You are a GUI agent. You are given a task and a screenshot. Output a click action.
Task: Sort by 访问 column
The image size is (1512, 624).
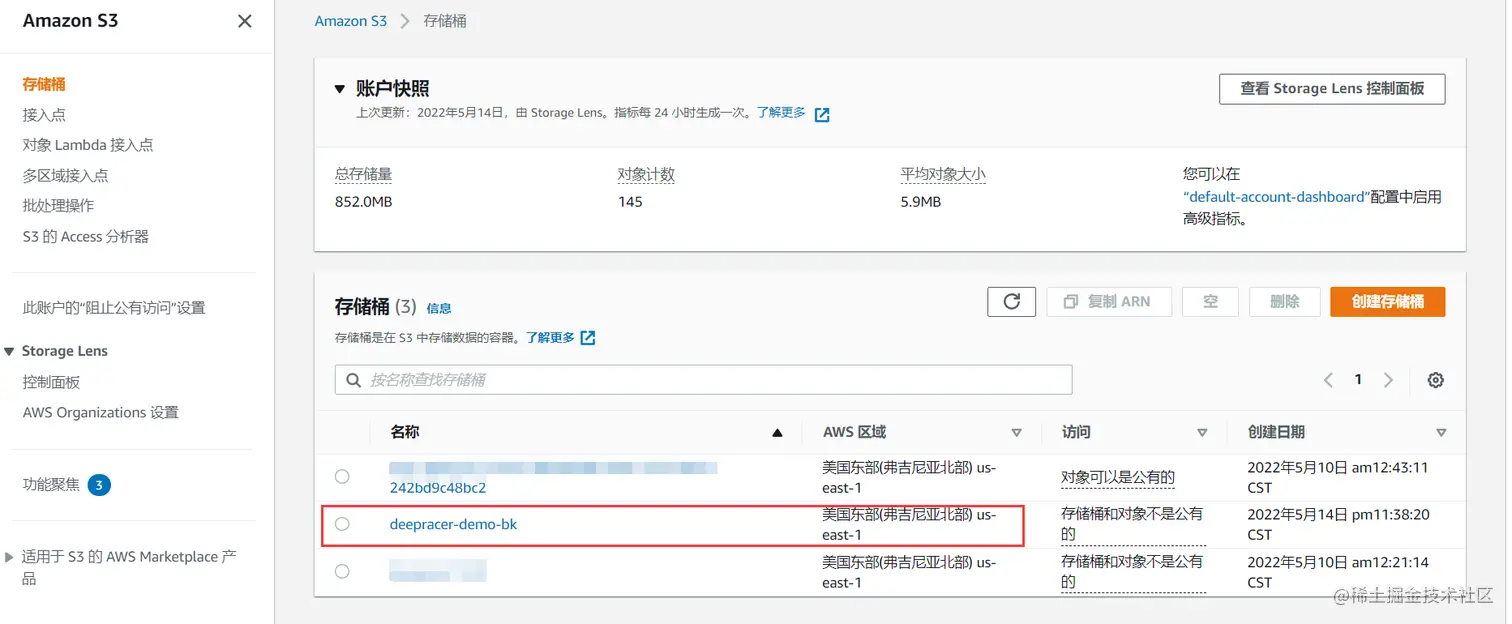[1202, 433]
